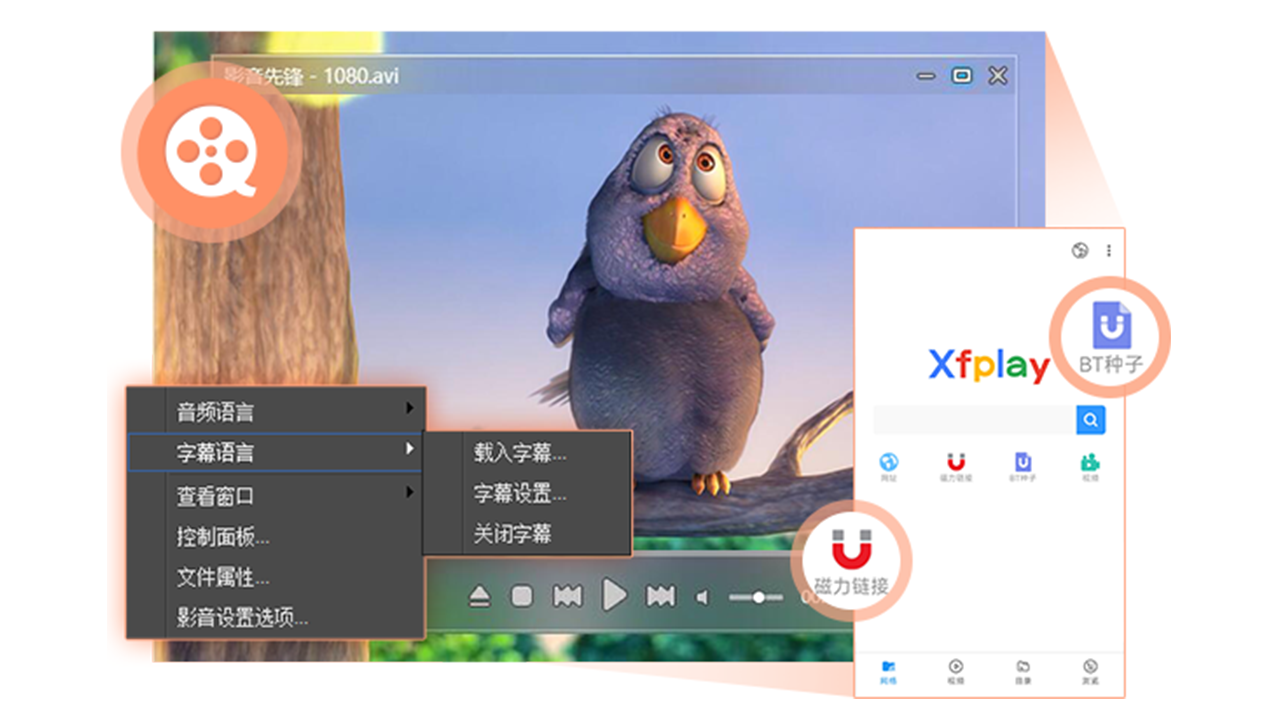Click the blue search magnifier button
The width and height of the screenshot is (1280, 720).
click(1090, 419)
